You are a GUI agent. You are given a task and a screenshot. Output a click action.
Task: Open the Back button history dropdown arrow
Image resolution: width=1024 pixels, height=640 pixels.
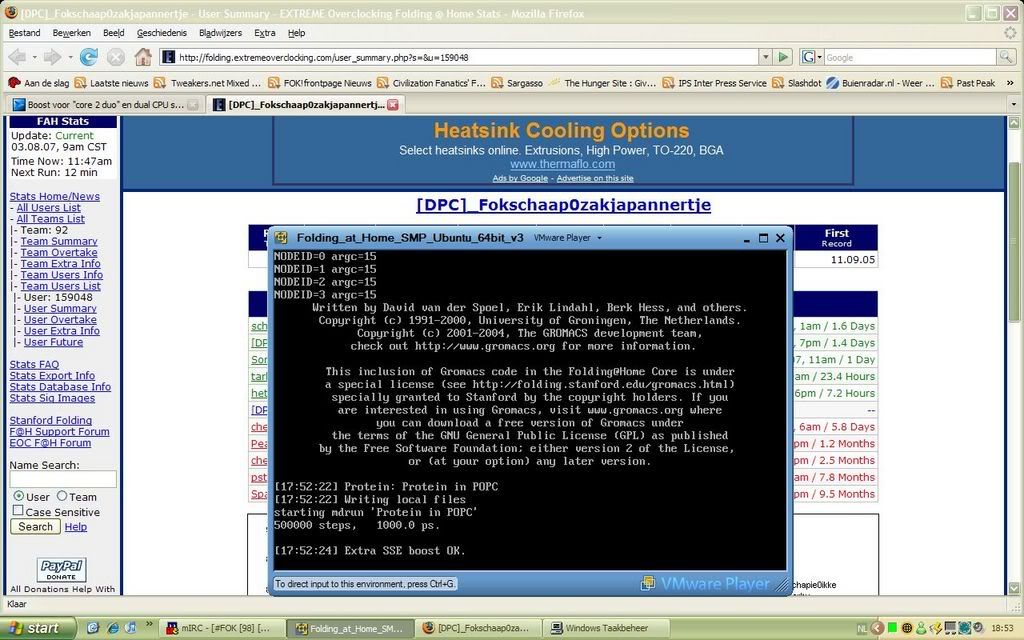tap(34, 57)
